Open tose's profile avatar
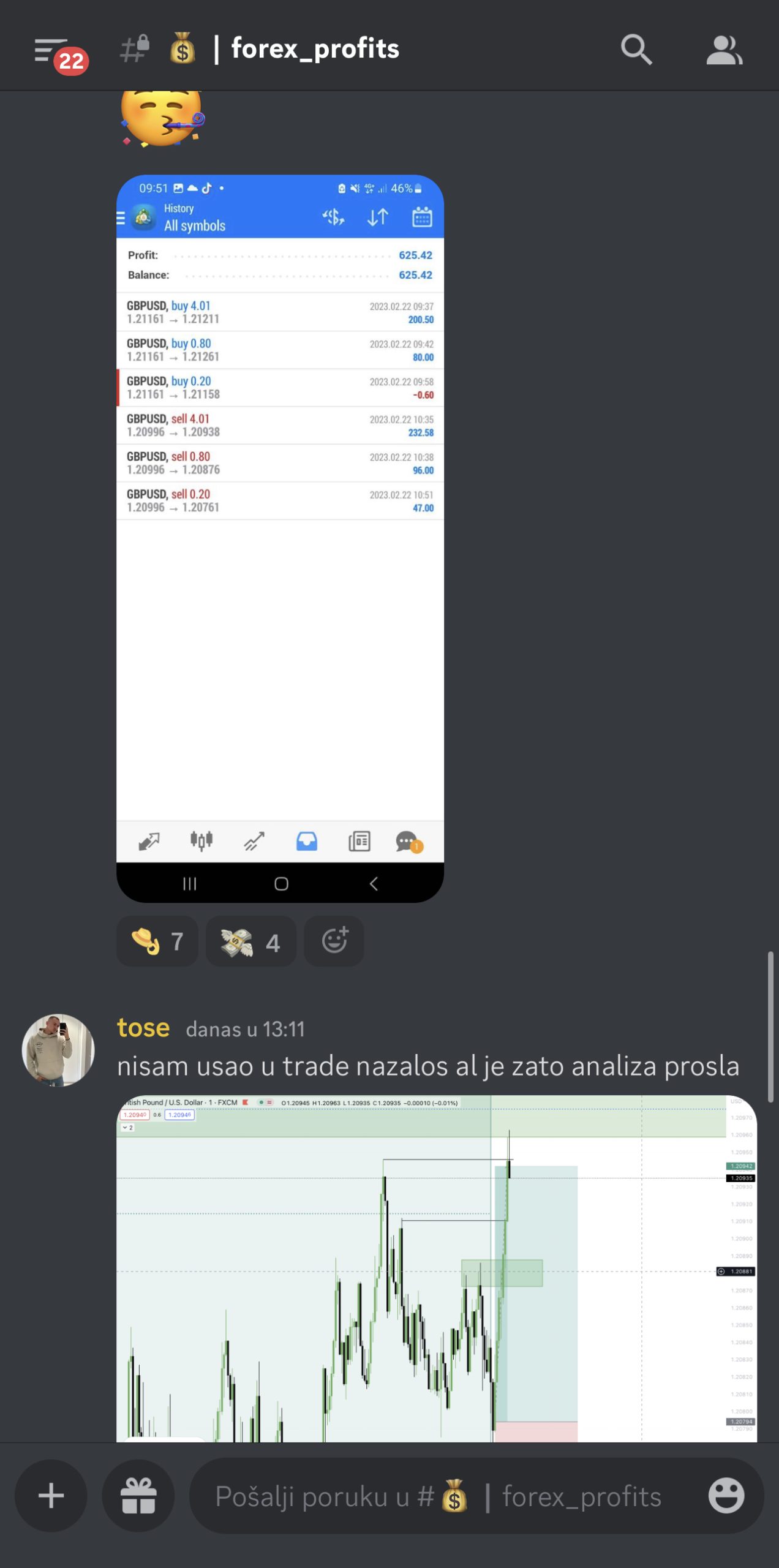The height and width of the screenshot is (1568, 779). click(58, 1050)
